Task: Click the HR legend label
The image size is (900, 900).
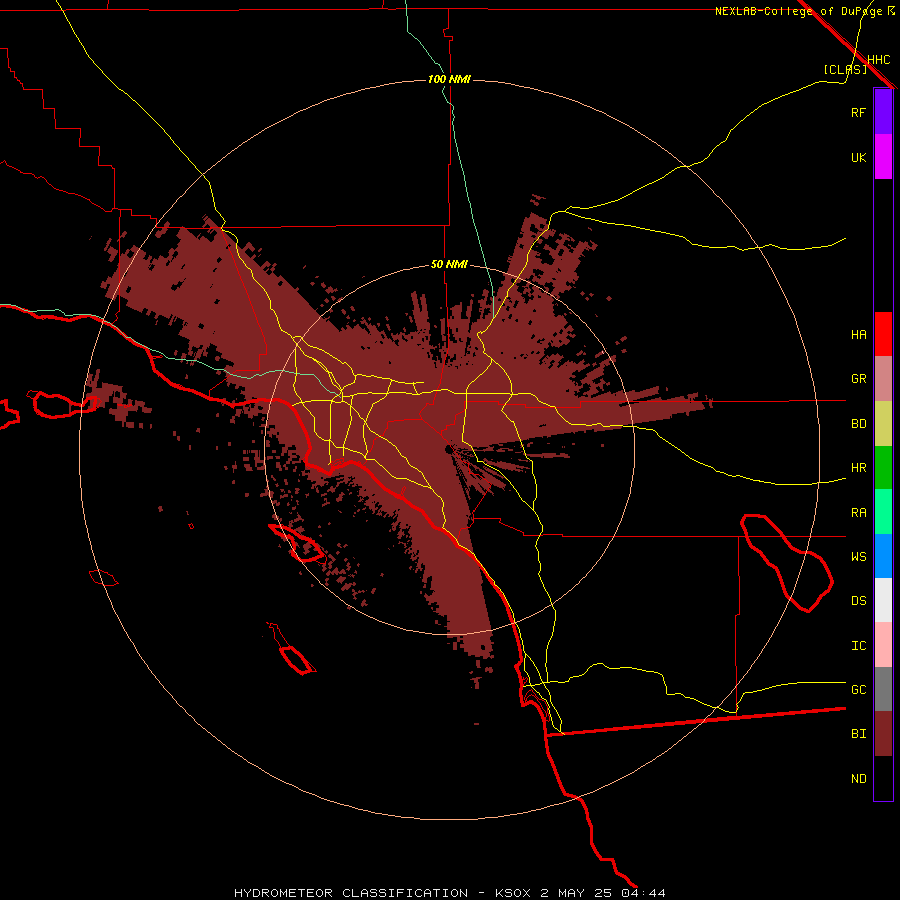Action: pos(858,468)
